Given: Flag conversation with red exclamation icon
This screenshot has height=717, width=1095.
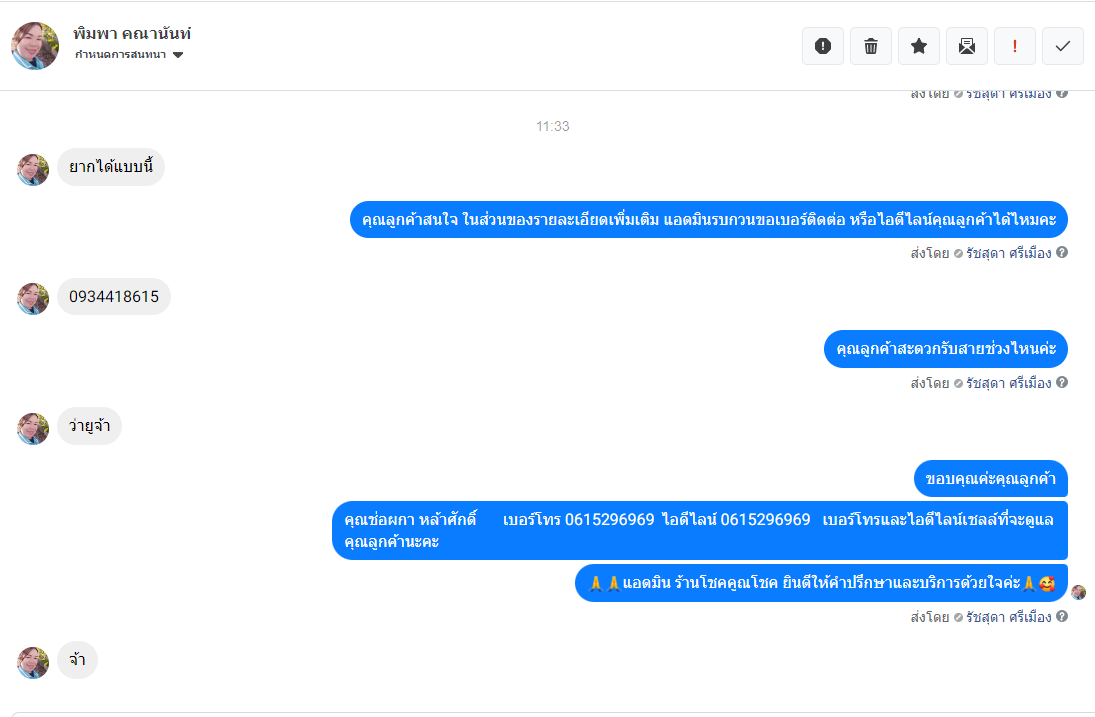Looking at the screenshot, I should coord(1015,46).
